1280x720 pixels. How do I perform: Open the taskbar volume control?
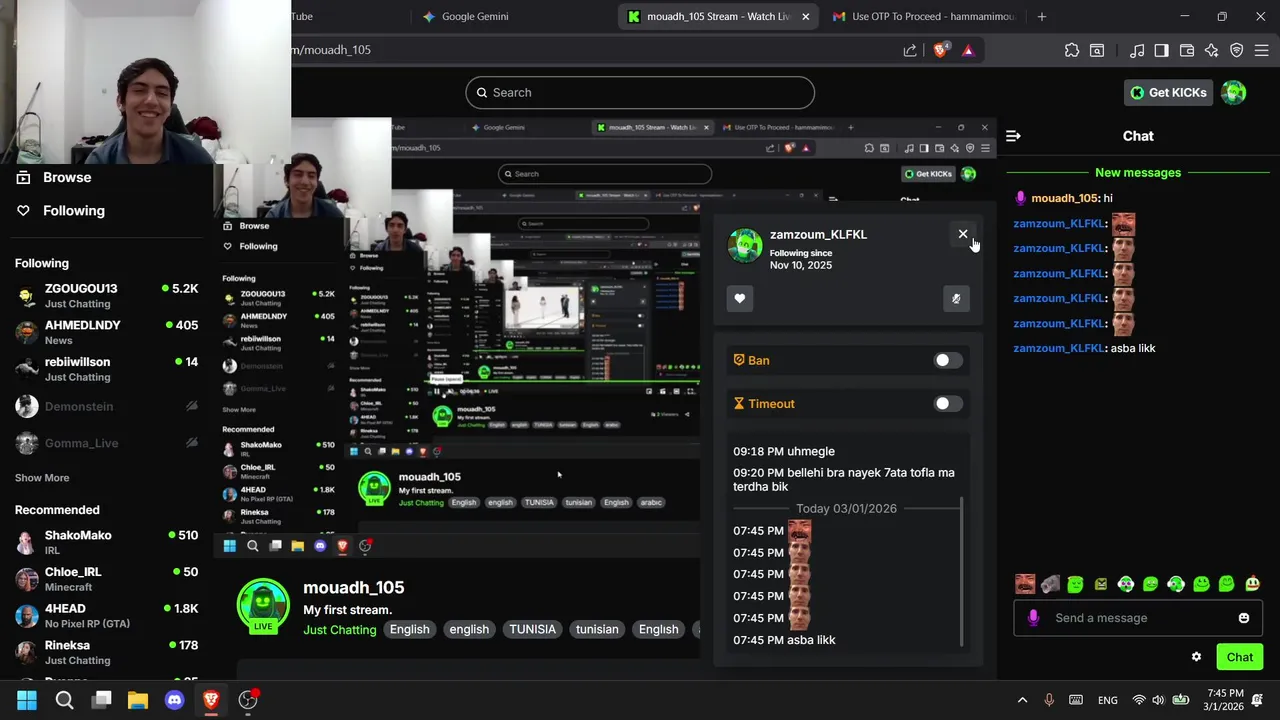click(1158, 700)
